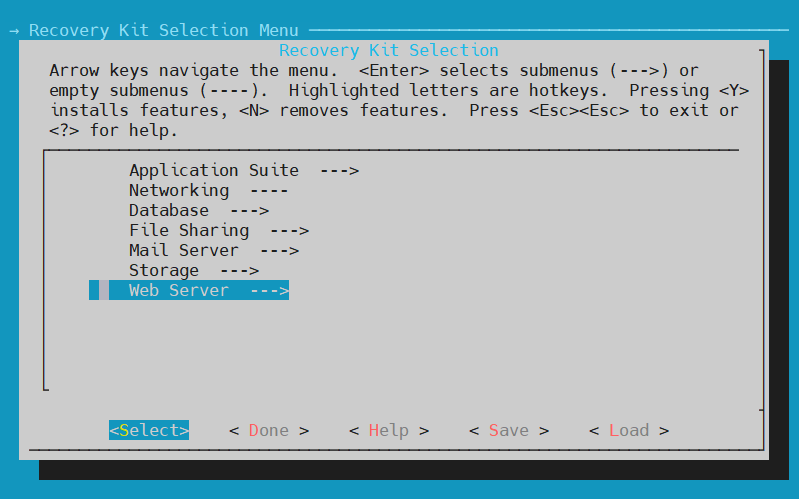The height and width of the screenshot is (499, 799).
Task: Expand the arrow next to Mail Server
Action: point(279,250)
